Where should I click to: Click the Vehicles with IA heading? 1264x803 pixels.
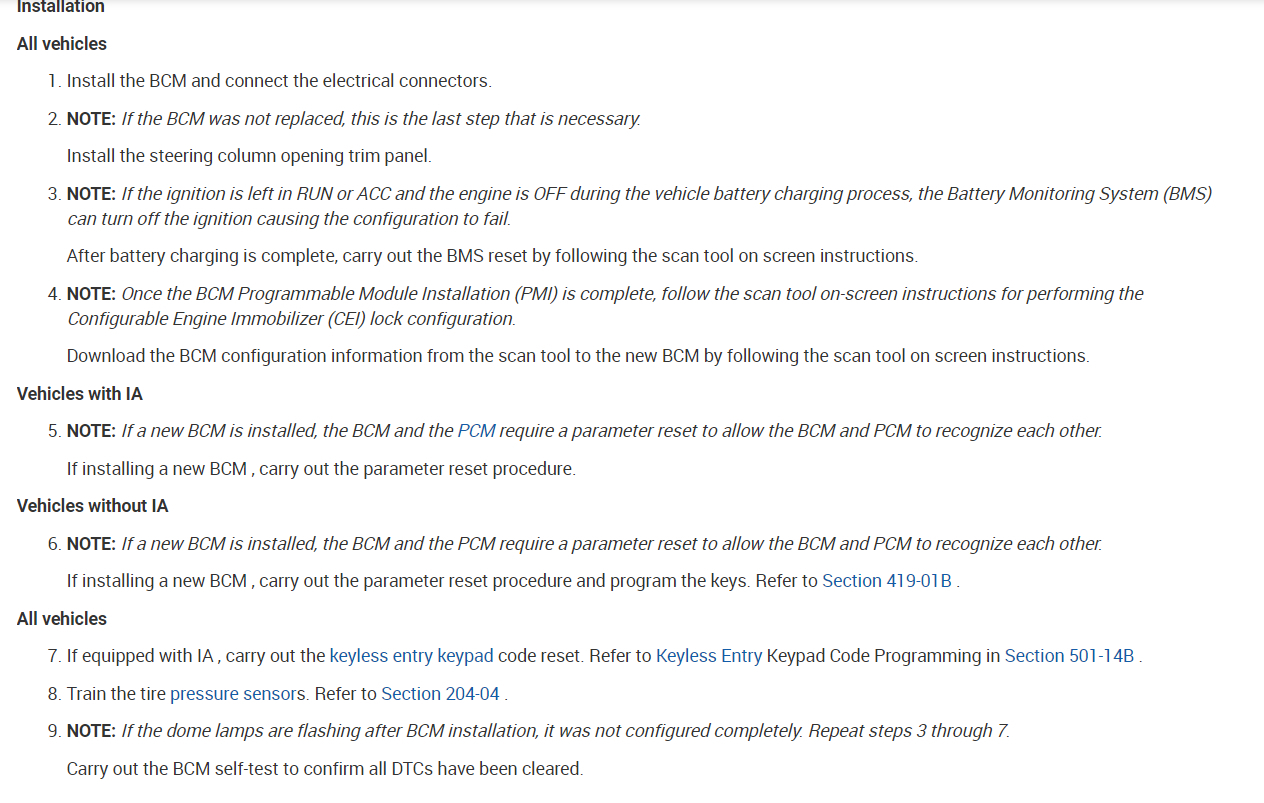click(x=80, y=394)
